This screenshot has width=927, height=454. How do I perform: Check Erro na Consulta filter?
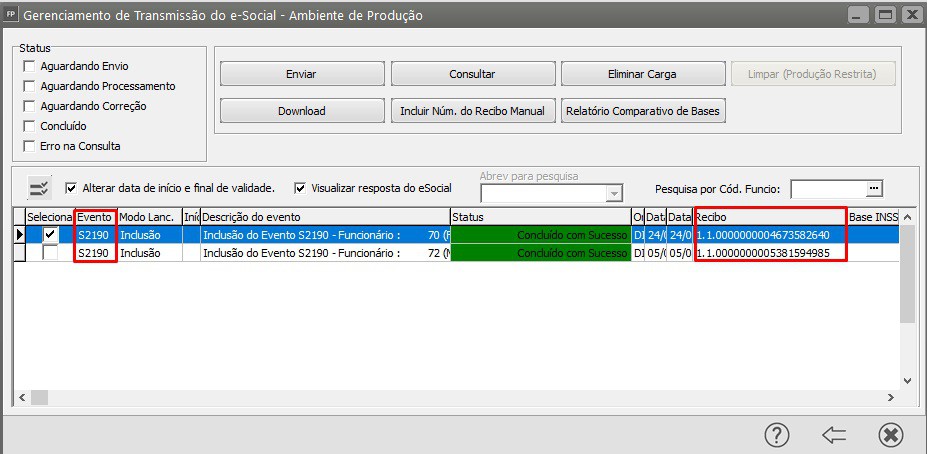(x=29, y=146)
